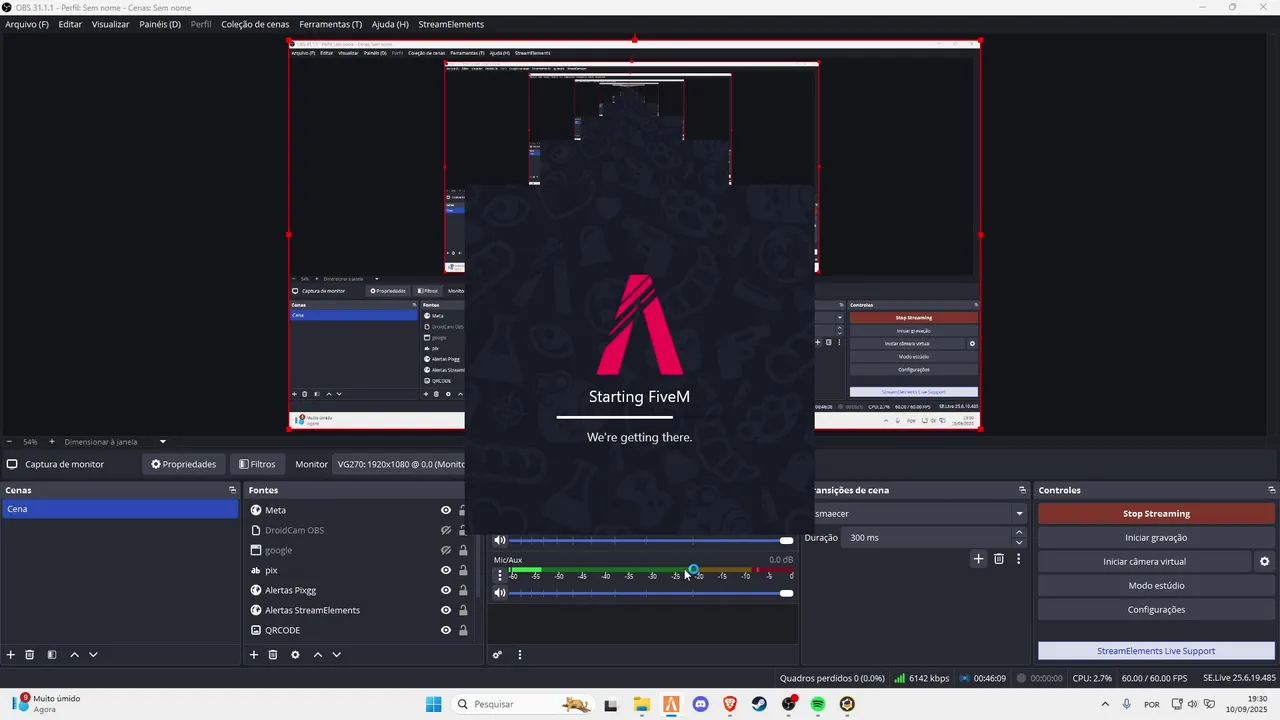Delete selected scene with trash icon
Image resolution: width=1280 pixels, height=720 pixels.
pos(30,655)
